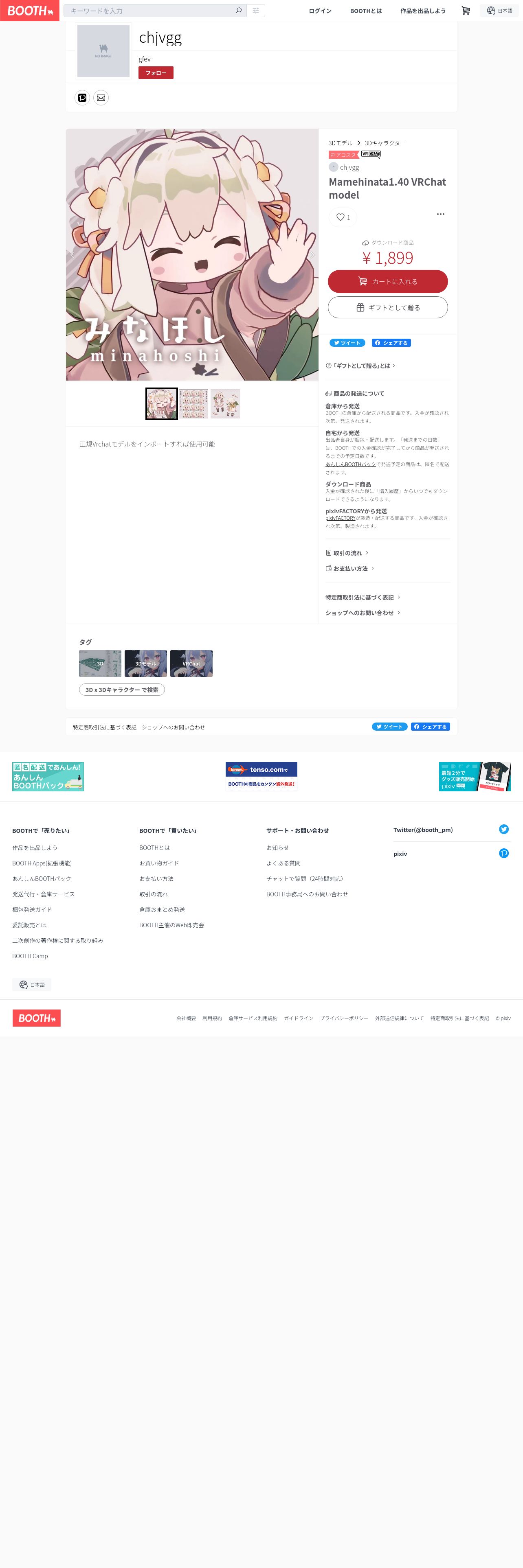Select third product thumbnail
Screen dimensions: 523x1568
click(x=225, y=403)
